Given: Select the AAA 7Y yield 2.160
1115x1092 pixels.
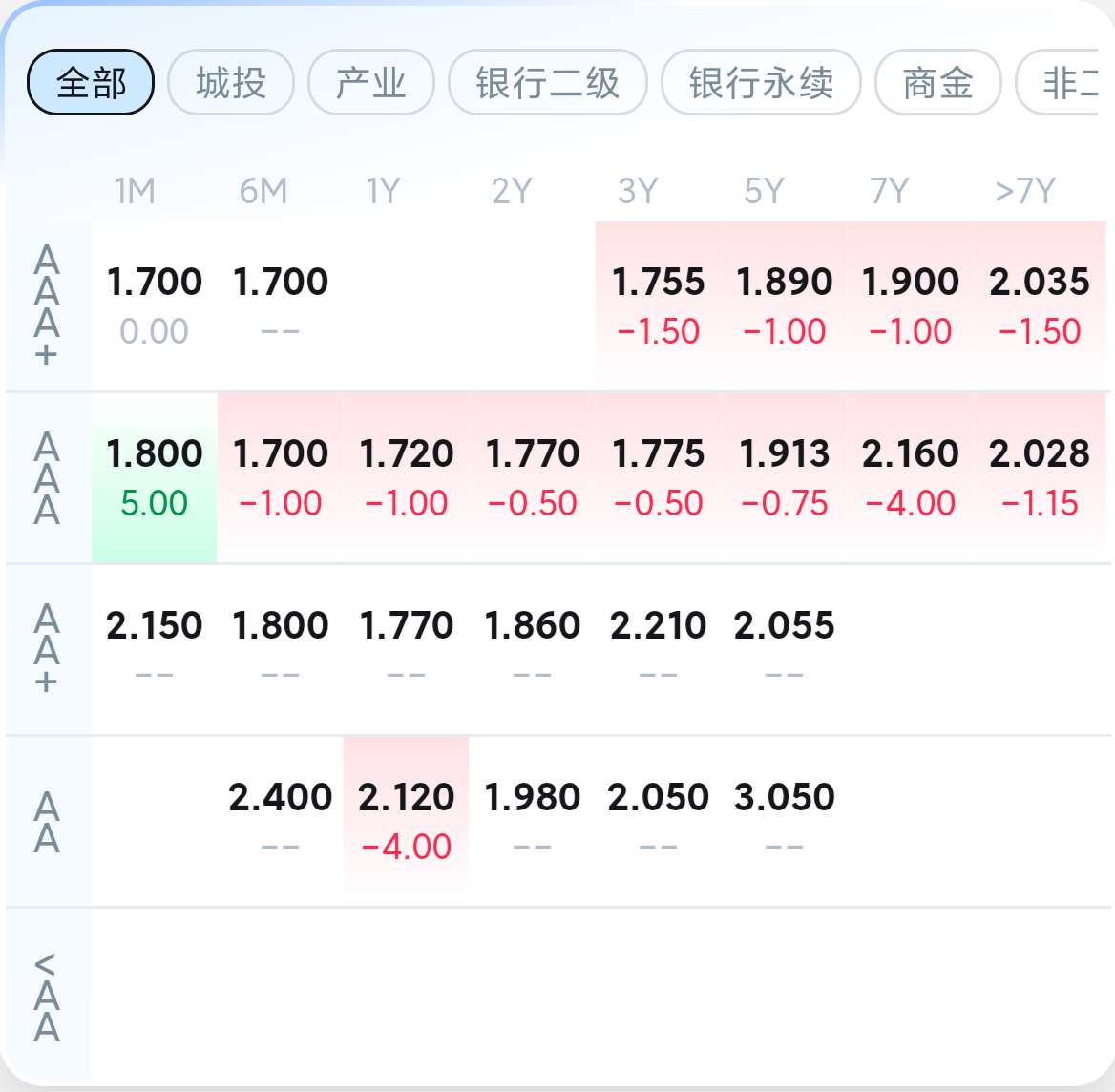Looking at the screenshot, I should [910, 478].
